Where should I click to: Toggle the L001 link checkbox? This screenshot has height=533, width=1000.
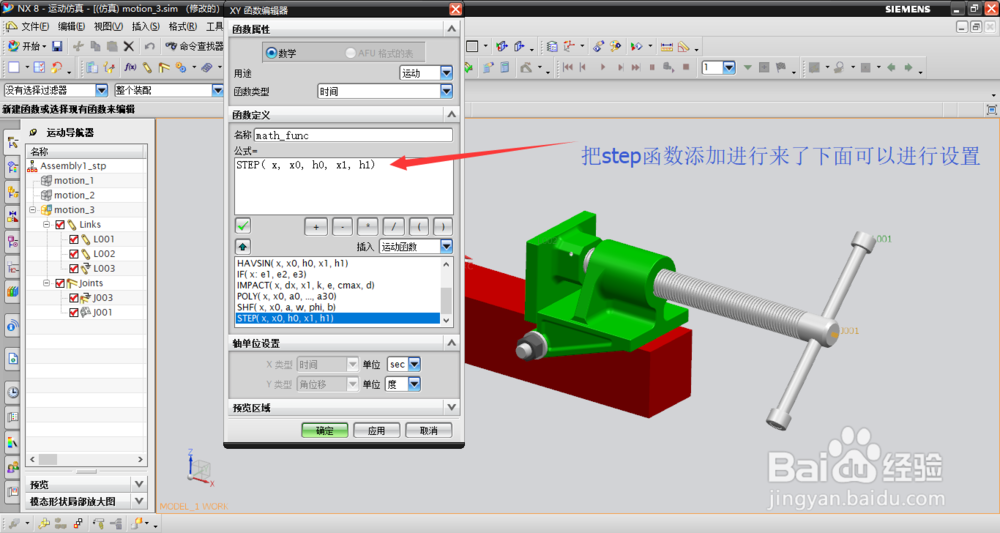point(73,239)
